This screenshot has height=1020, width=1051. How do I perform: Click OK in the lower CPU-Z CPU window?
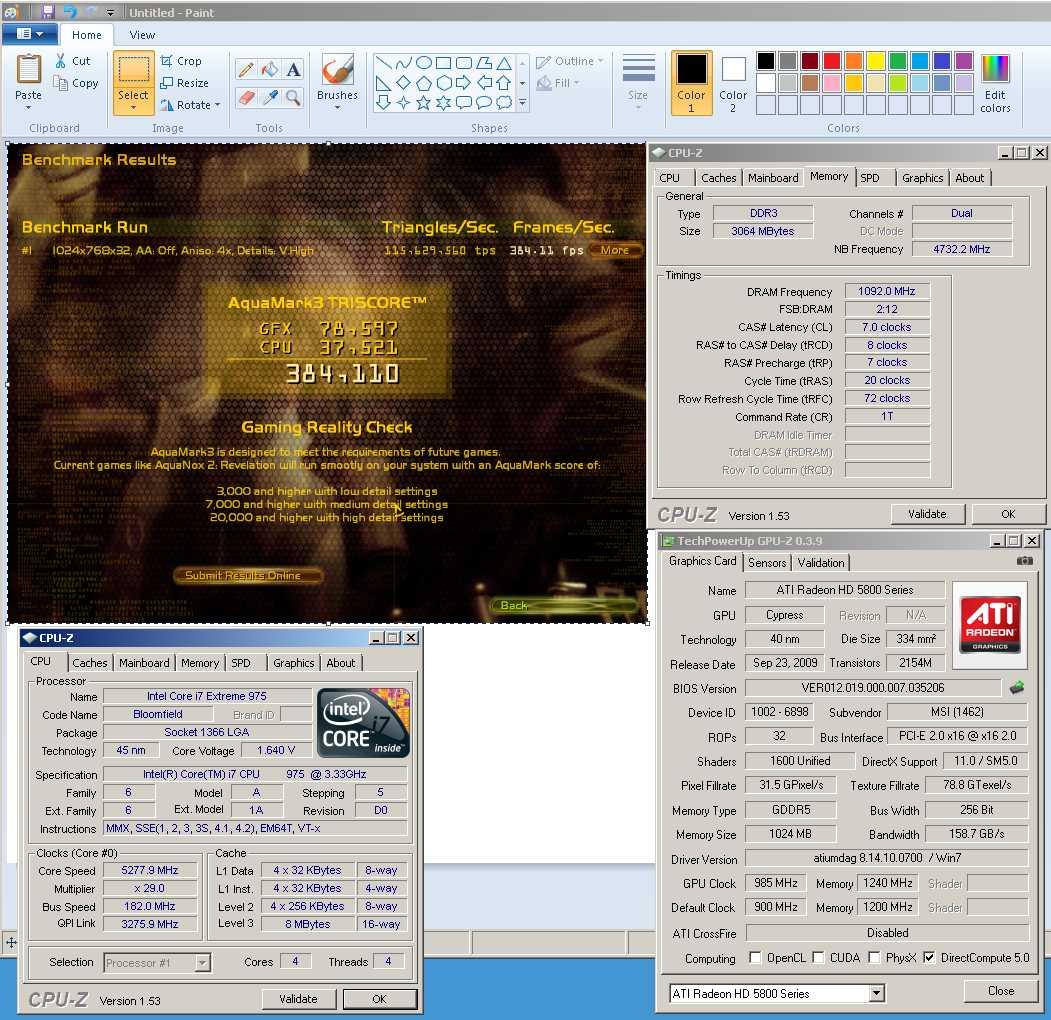tap(379, 999)
